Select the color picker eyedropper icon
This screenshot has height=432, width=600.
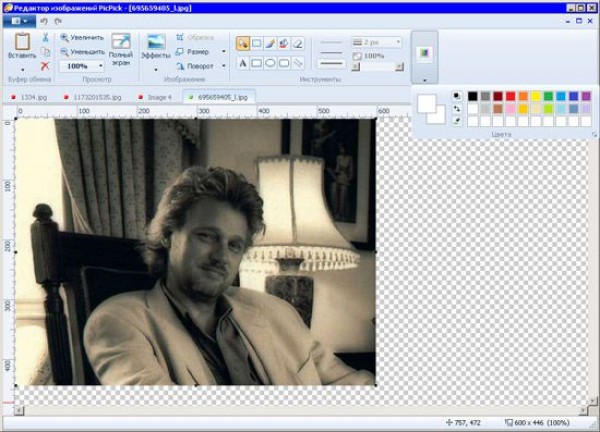tap(457, 121)
